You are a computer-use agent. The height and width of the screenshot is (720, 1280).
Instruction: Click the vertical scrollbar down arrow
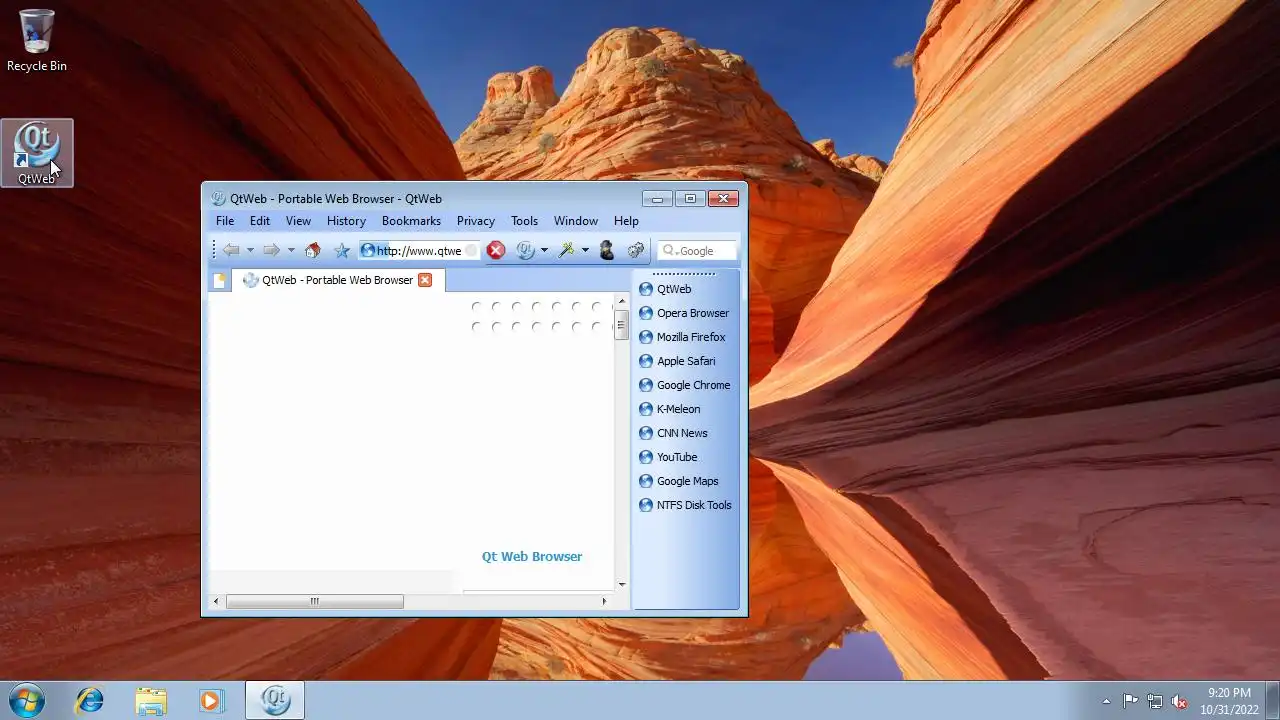coord(622,584)
